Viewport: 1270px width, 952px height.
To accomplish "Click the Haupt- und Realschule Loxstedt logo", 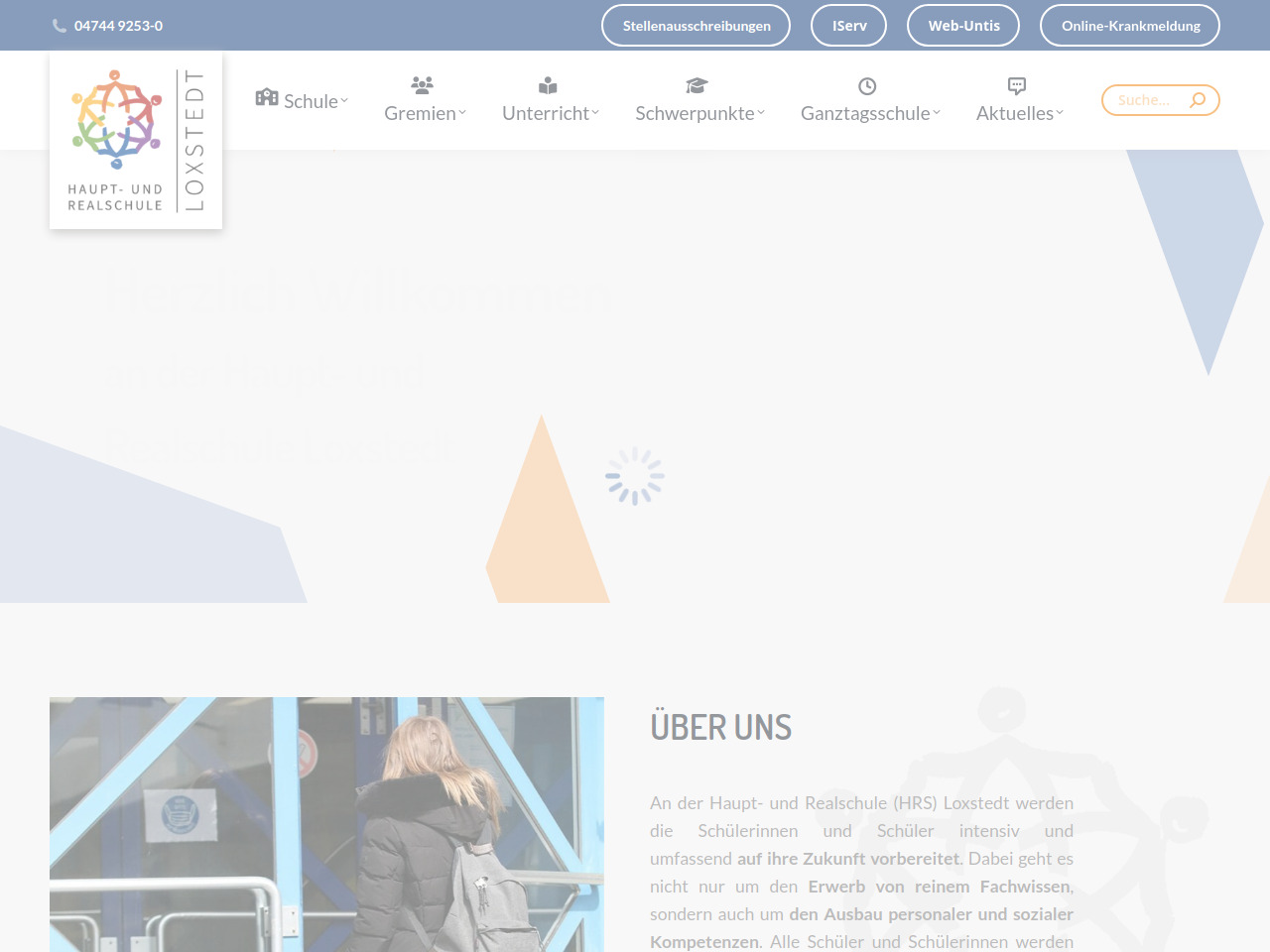I will [x=136, y=140].
